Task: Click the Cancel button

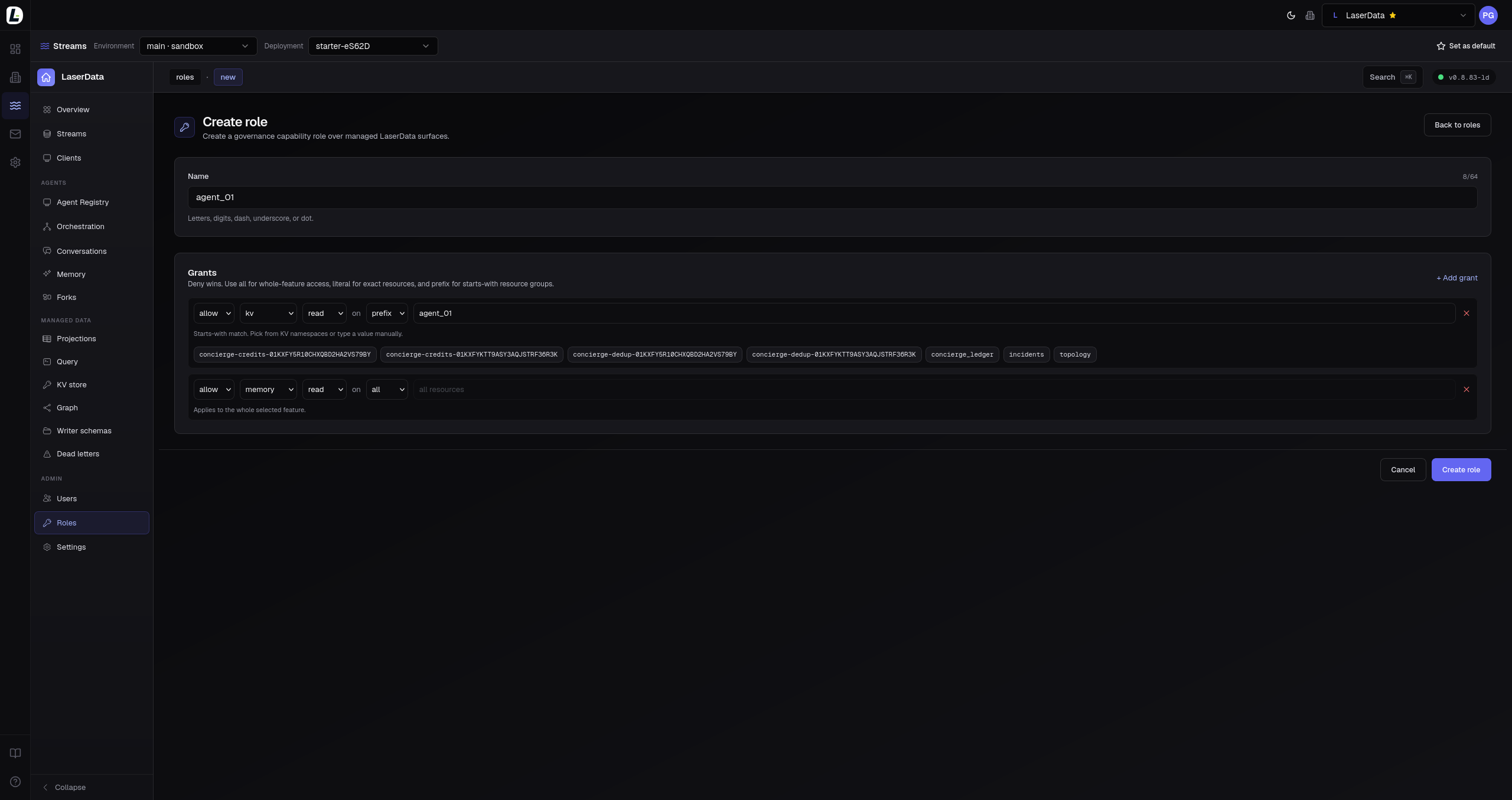Action: tap(1403, 470)
